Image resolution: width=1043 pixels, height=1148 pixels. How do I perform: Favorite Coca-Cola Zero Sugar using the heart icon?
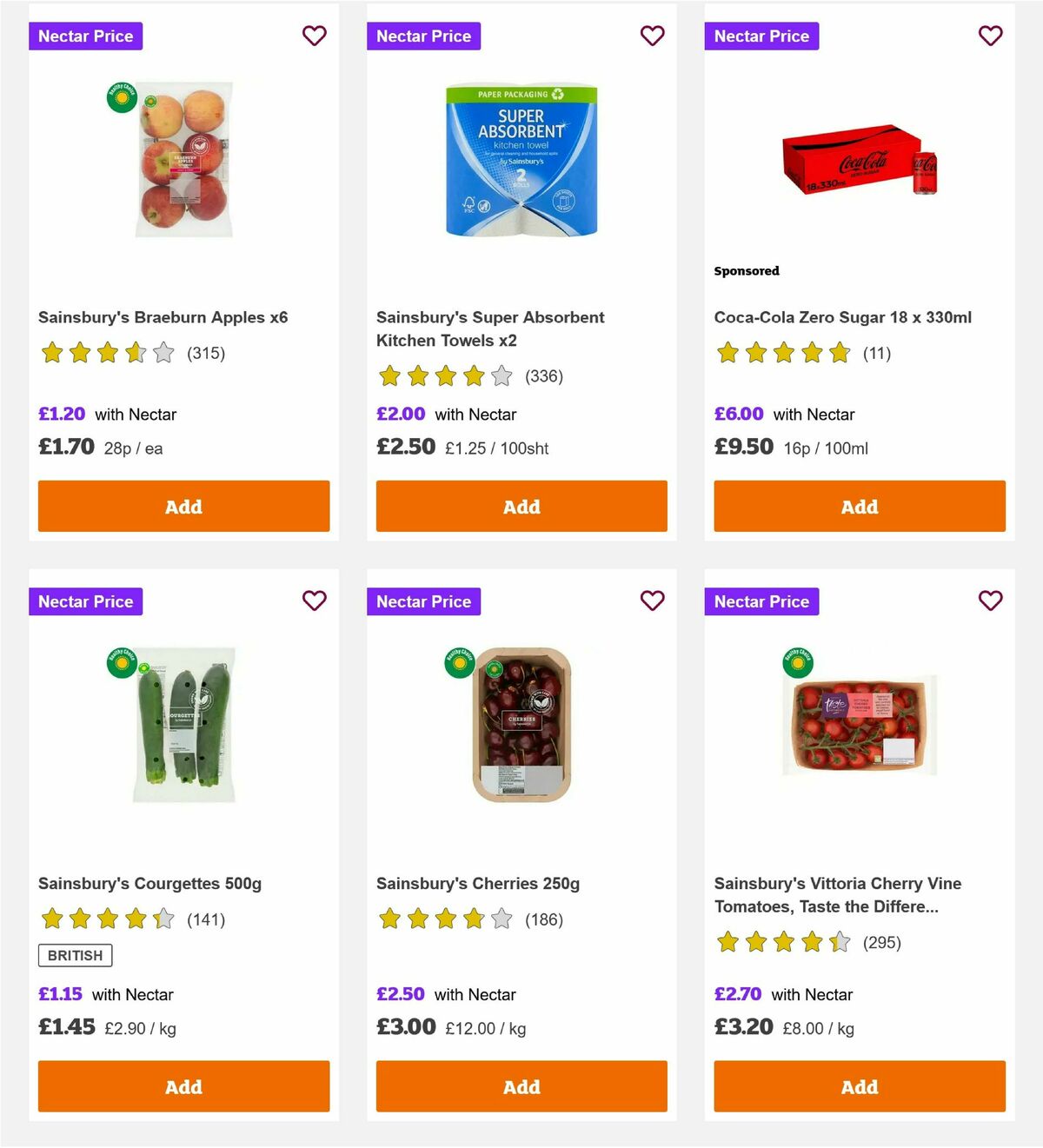[990, 36]
